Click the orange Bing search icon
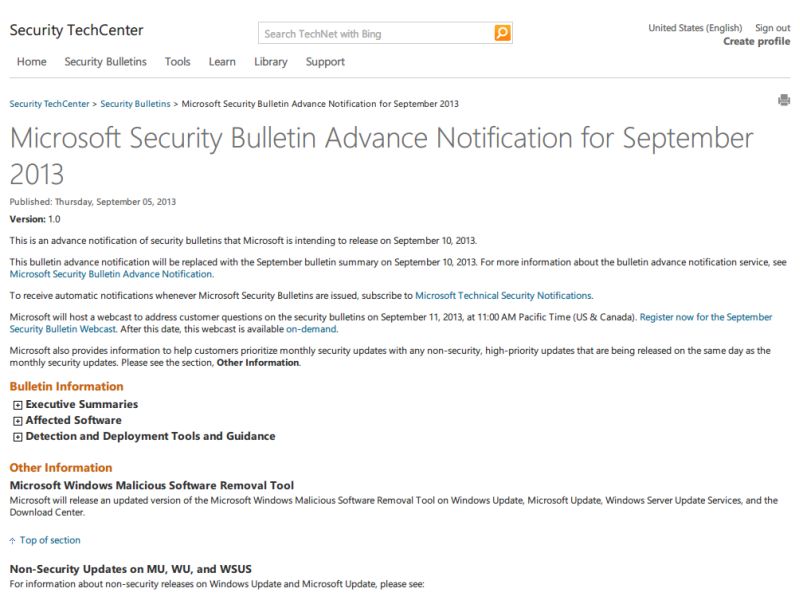This screenshot has height=600, width=800. click(x=502, y=33)
